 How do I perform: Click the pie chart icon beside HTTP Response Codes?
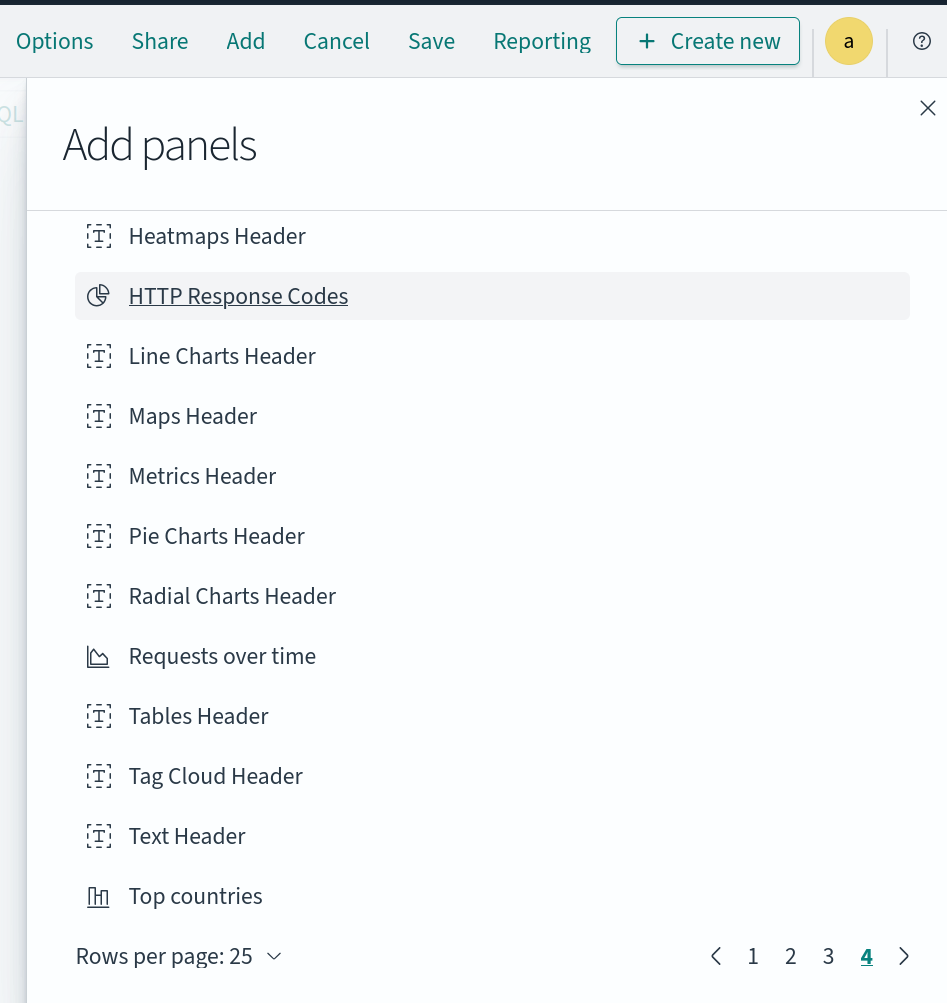(x=98, y=296)
